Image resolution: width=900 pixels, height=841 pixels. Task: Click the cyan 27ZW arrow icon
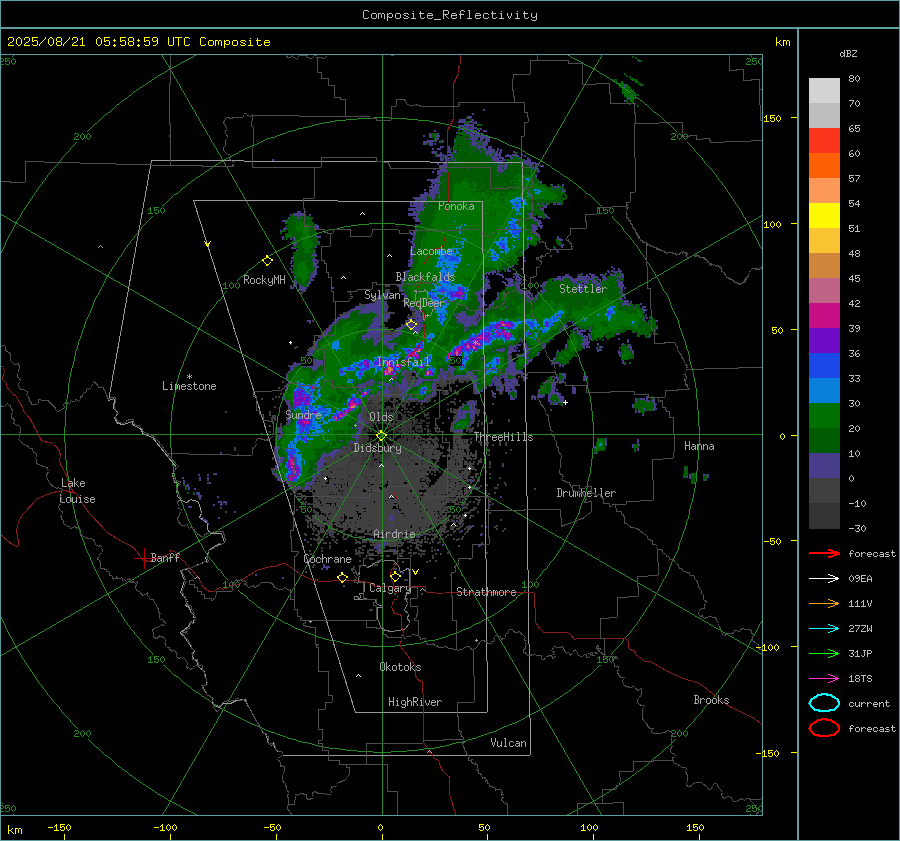click(x=824, y=629)
